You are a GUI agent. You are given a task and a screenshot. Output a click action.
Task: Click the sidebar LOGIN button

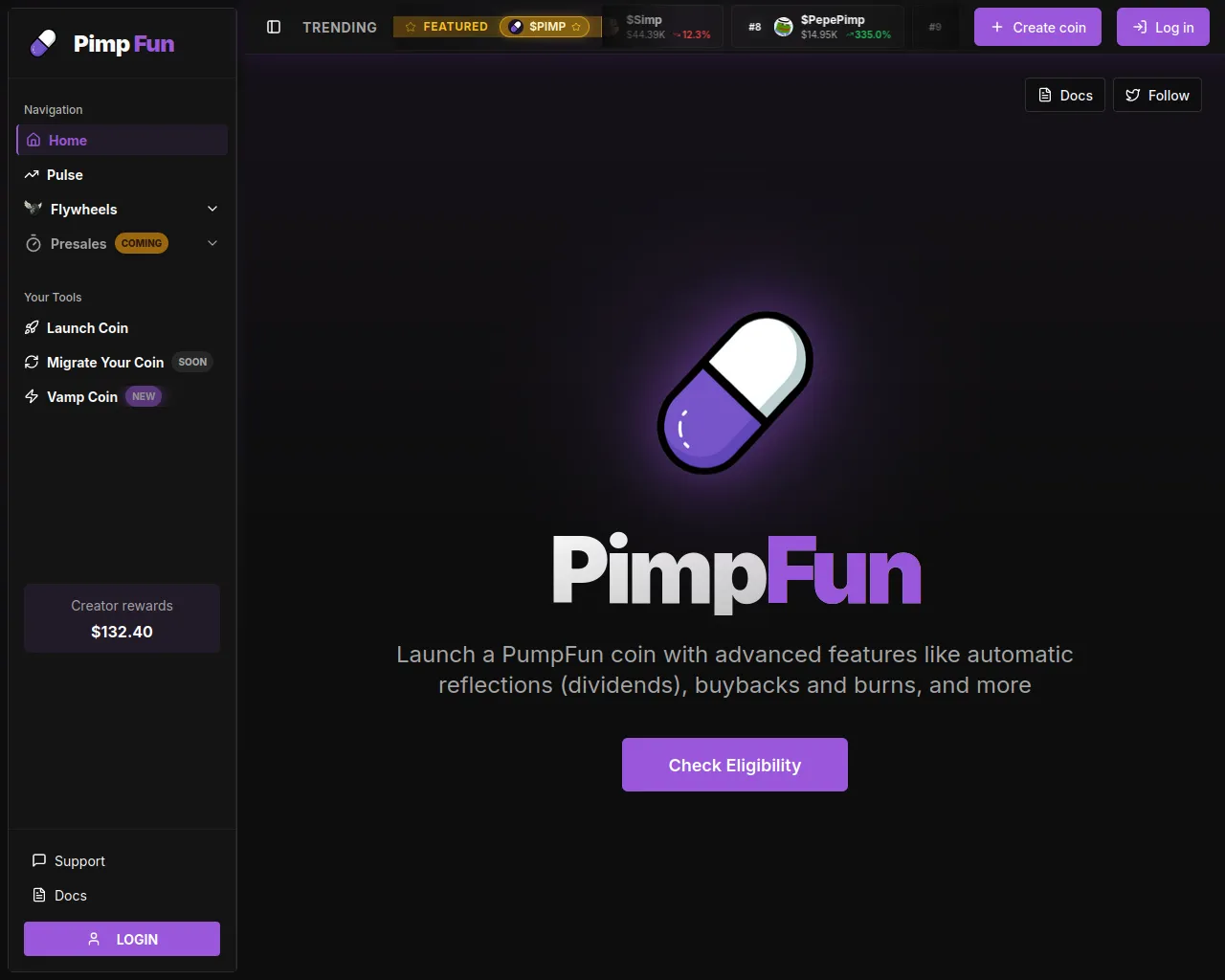pyautogui.click(x=122, y=939)
